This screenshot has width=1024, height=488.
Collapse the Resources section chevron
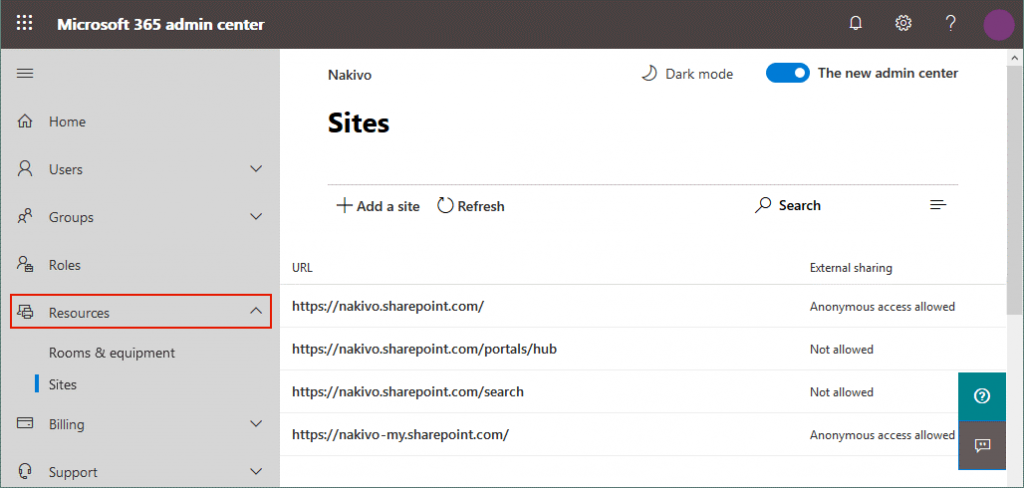[x=256, y=313]
